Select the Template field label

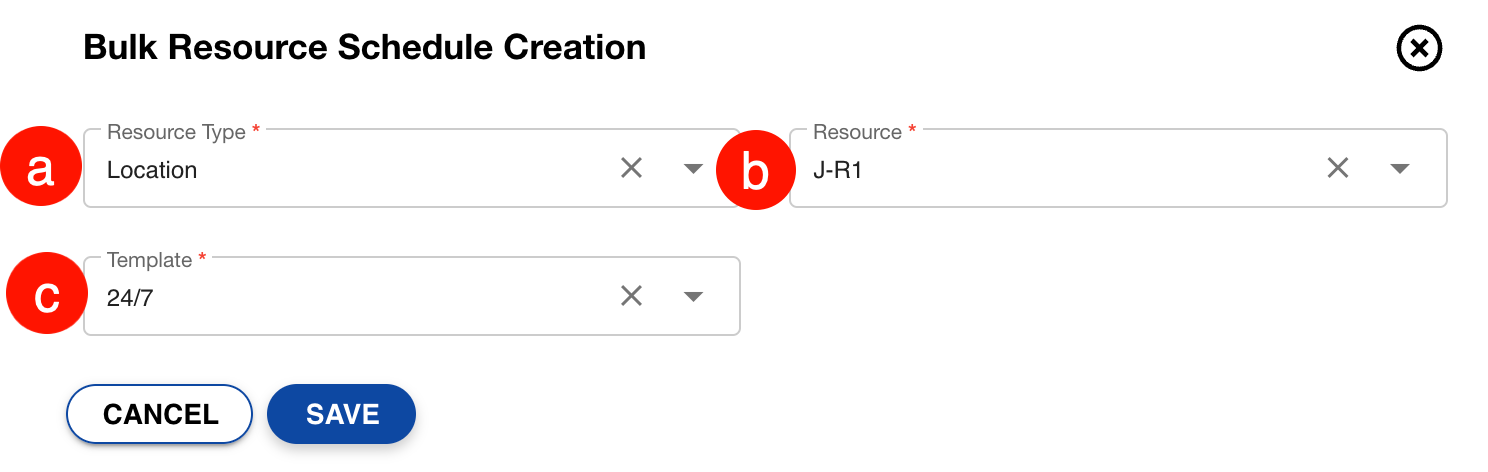click(149, 260)
